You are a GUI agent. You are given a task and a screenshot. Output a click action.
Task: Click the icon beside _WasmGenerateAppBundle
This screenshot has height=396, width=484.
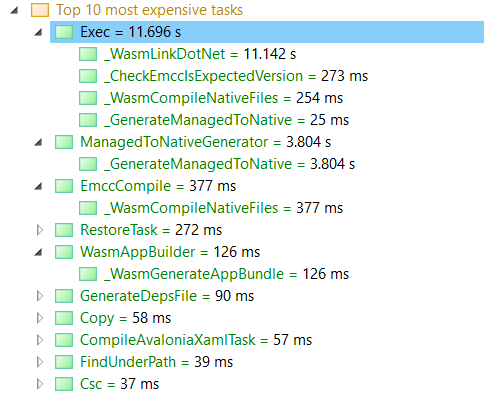click(x=88, y=274)
